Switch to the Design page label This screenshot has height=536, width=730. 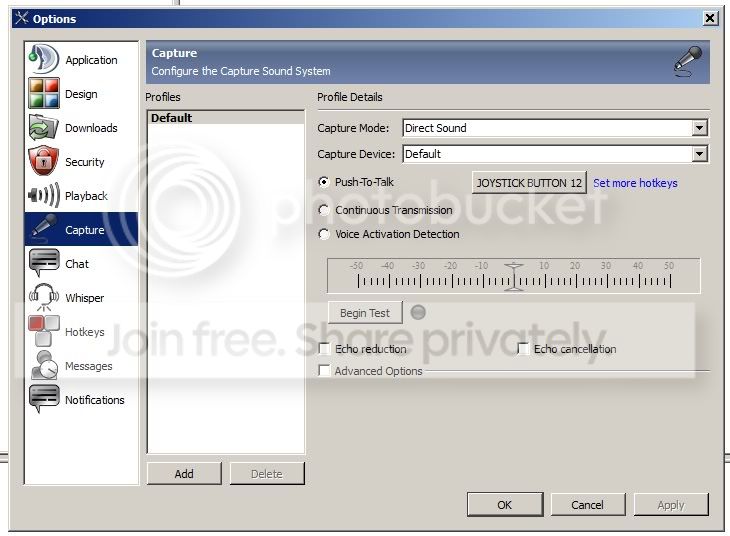click(81, 94)
